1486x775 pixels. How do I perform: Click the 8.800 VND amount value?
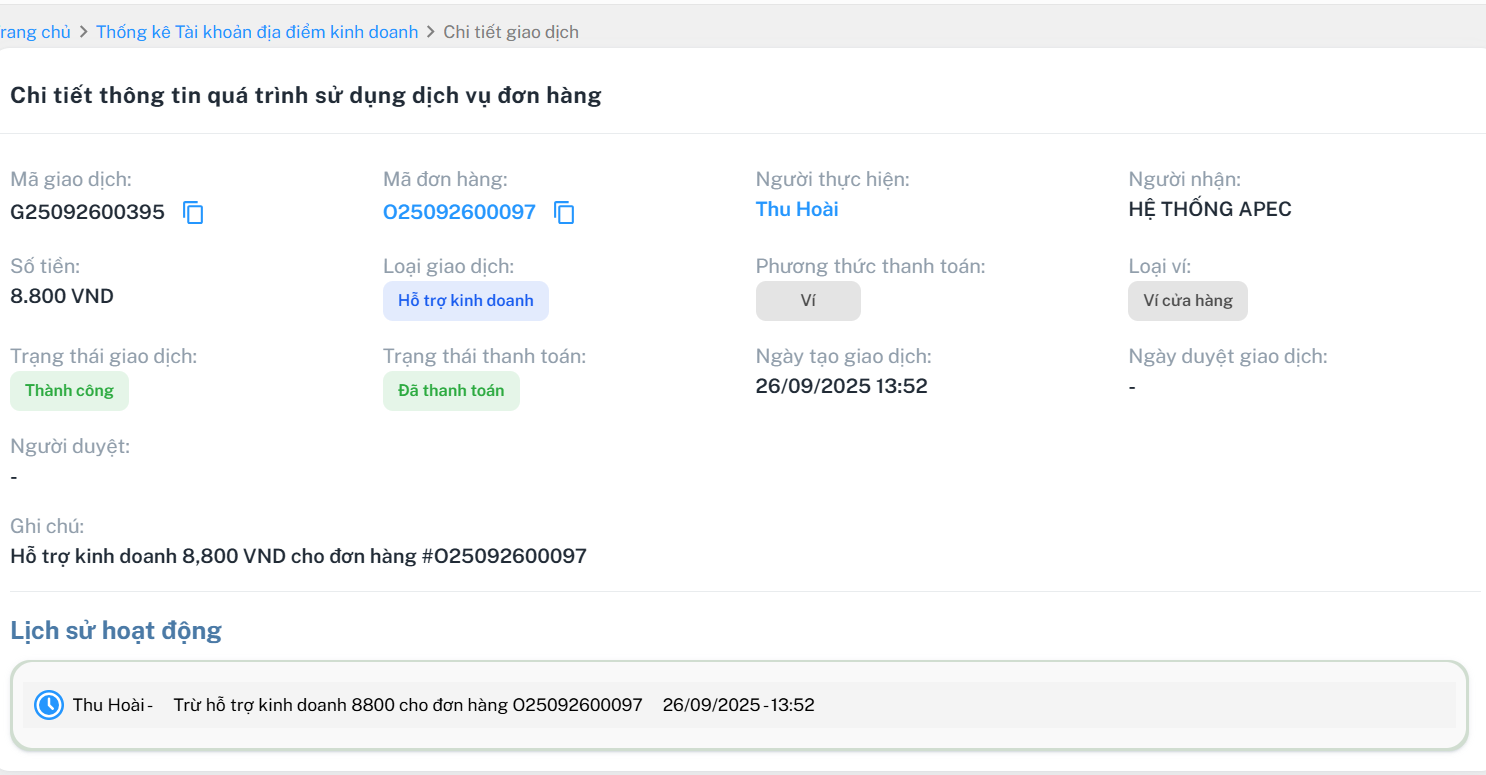pyautogui.click(x=62, y=296)
